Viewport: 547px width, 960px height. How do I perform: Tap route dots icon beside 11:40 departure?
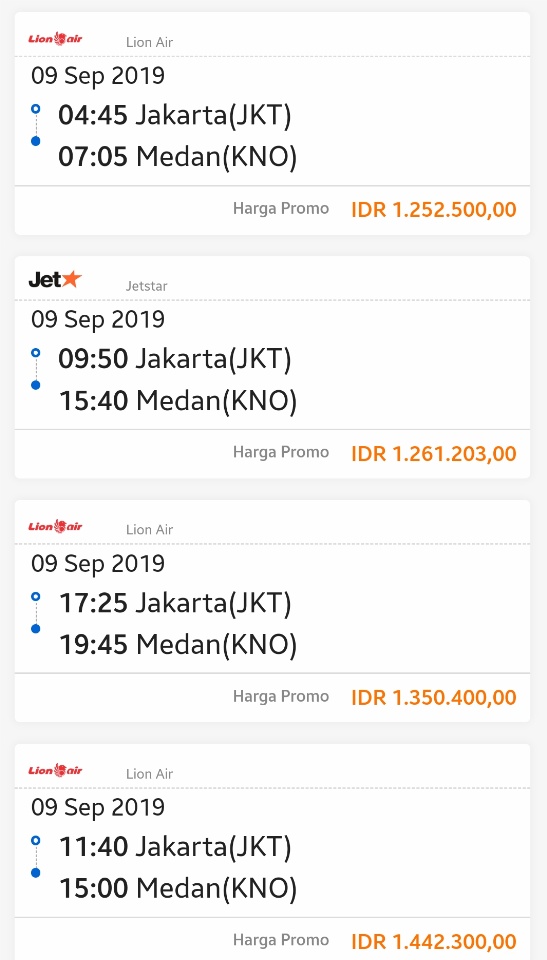(x=36, y=857)
